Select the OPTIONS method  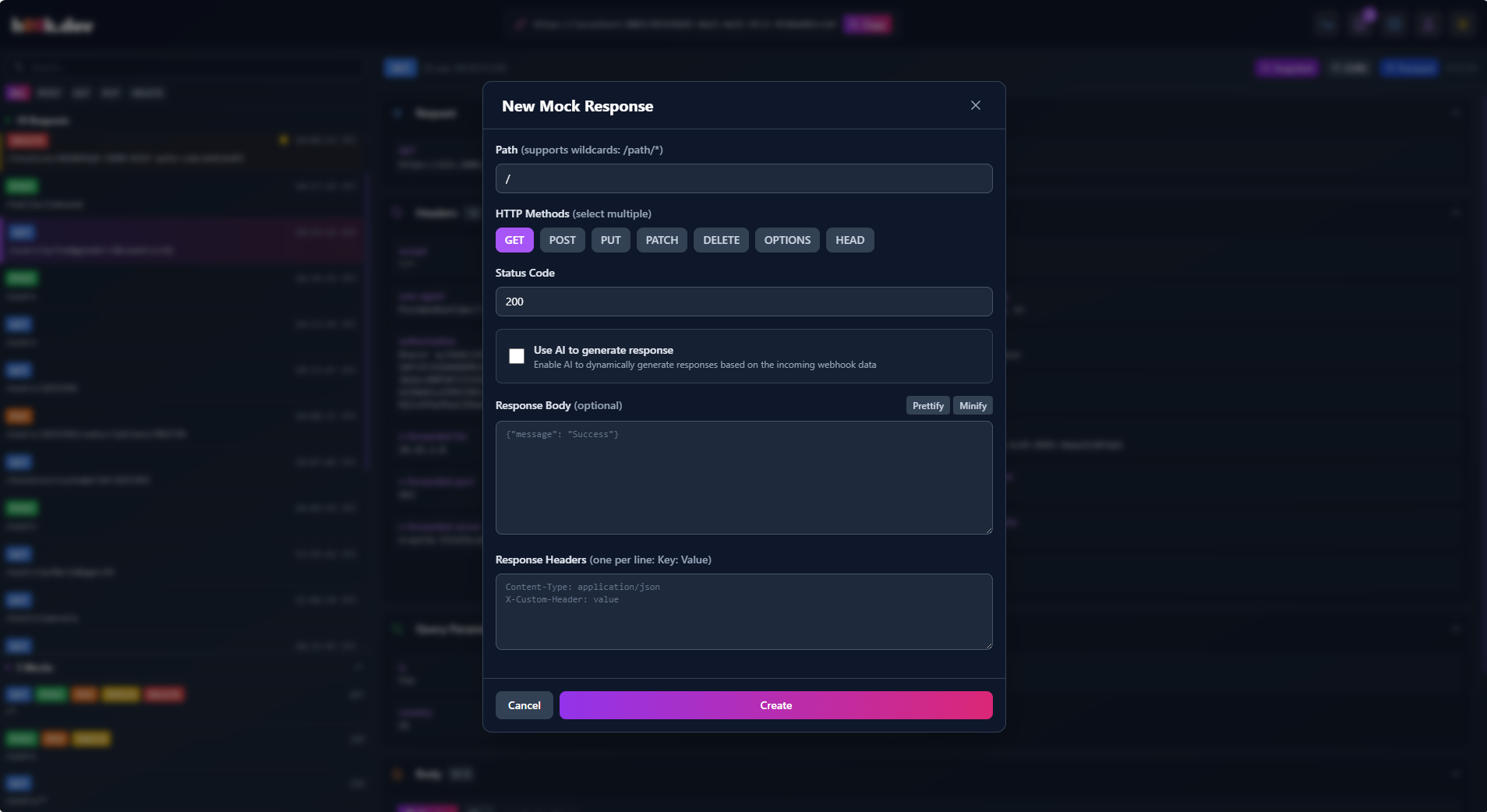(786, 240)
